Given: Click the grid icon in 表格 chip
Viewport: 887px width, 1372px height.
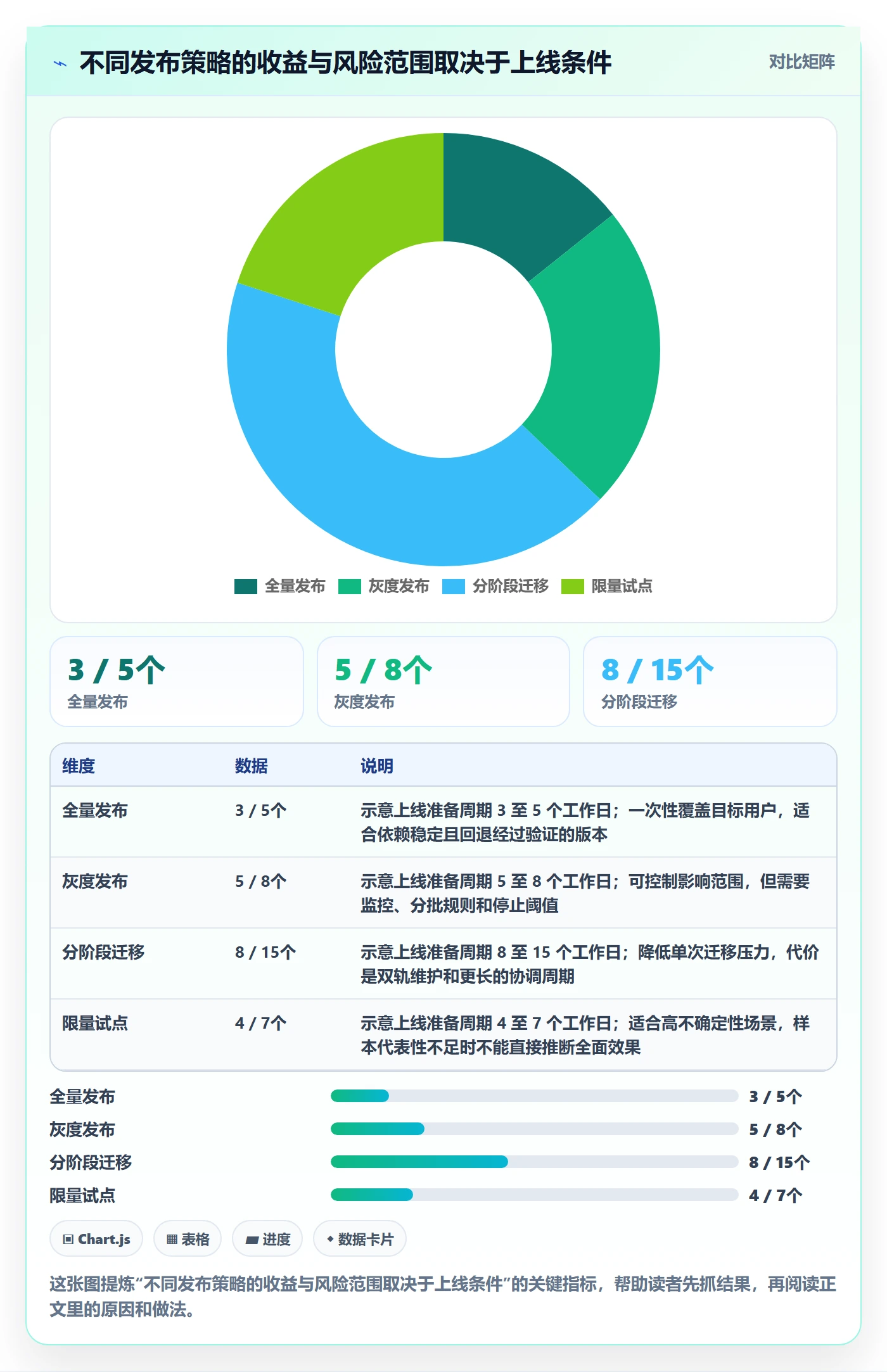Looking at the screenshot, I should (x=172, y=1239).
